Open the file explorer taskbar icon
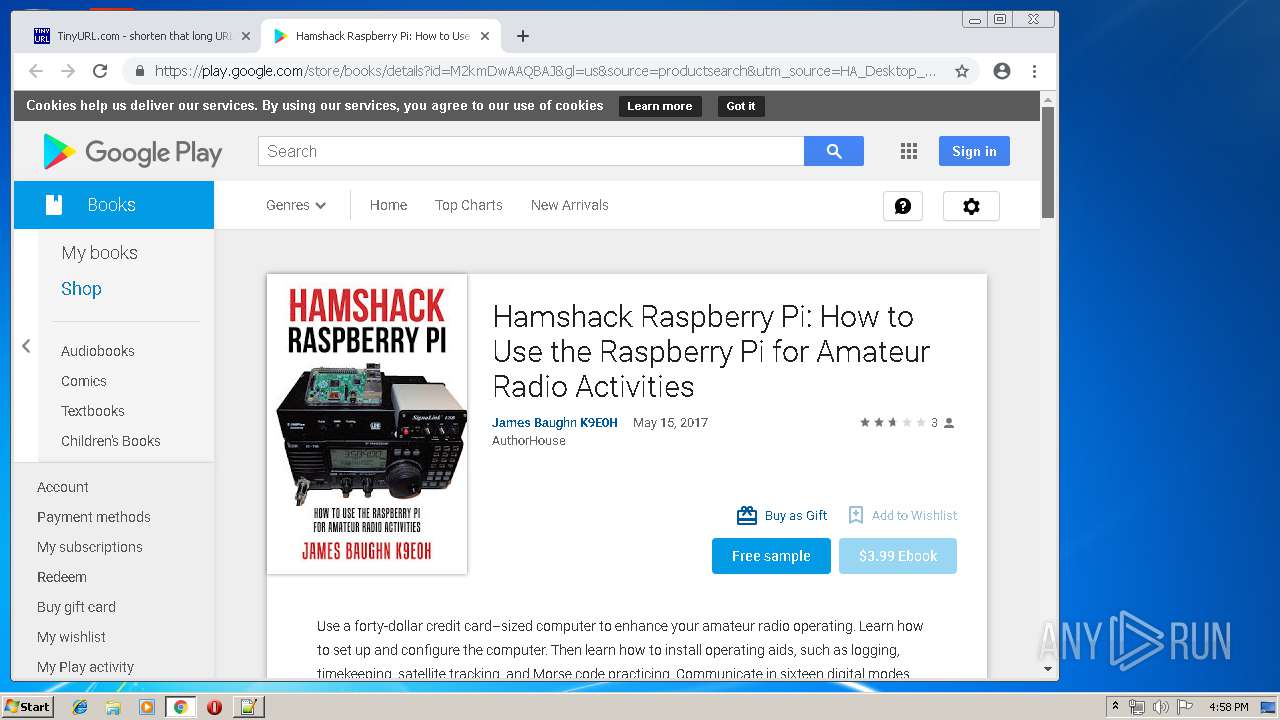1280x720 pixels. 113,707
